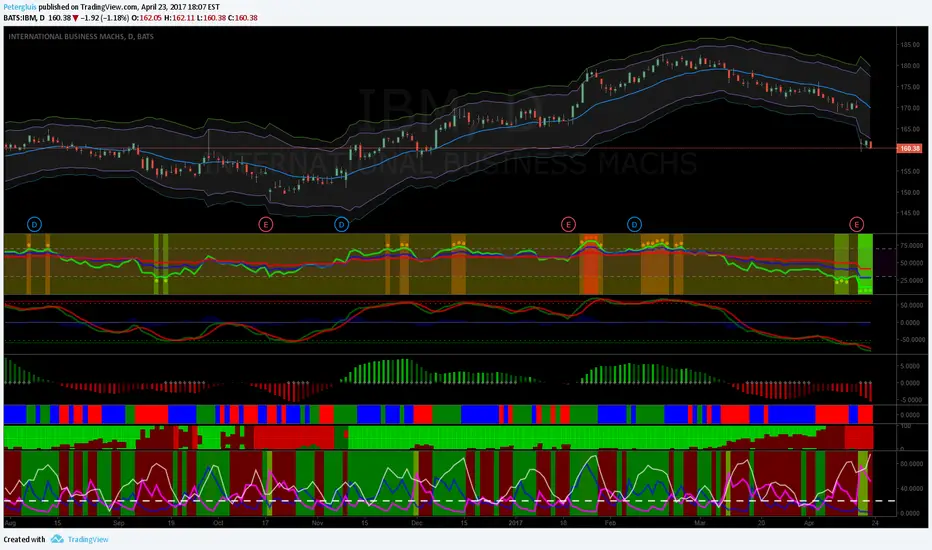Click the 40.0000 bottom panel axis label
The height and width of the screenshot is (550, 932).
coord(911,489)
